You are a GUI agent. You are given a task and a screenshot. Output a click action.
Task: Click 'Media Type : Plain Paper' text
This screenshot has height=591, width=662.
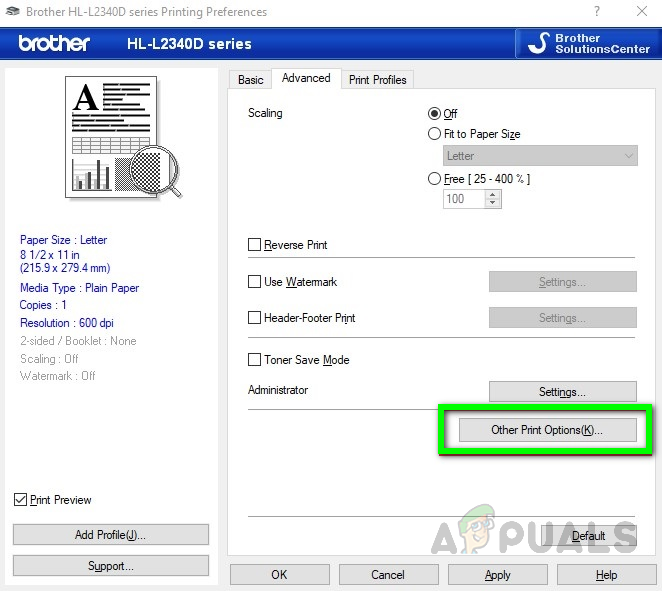coord(79,288)
